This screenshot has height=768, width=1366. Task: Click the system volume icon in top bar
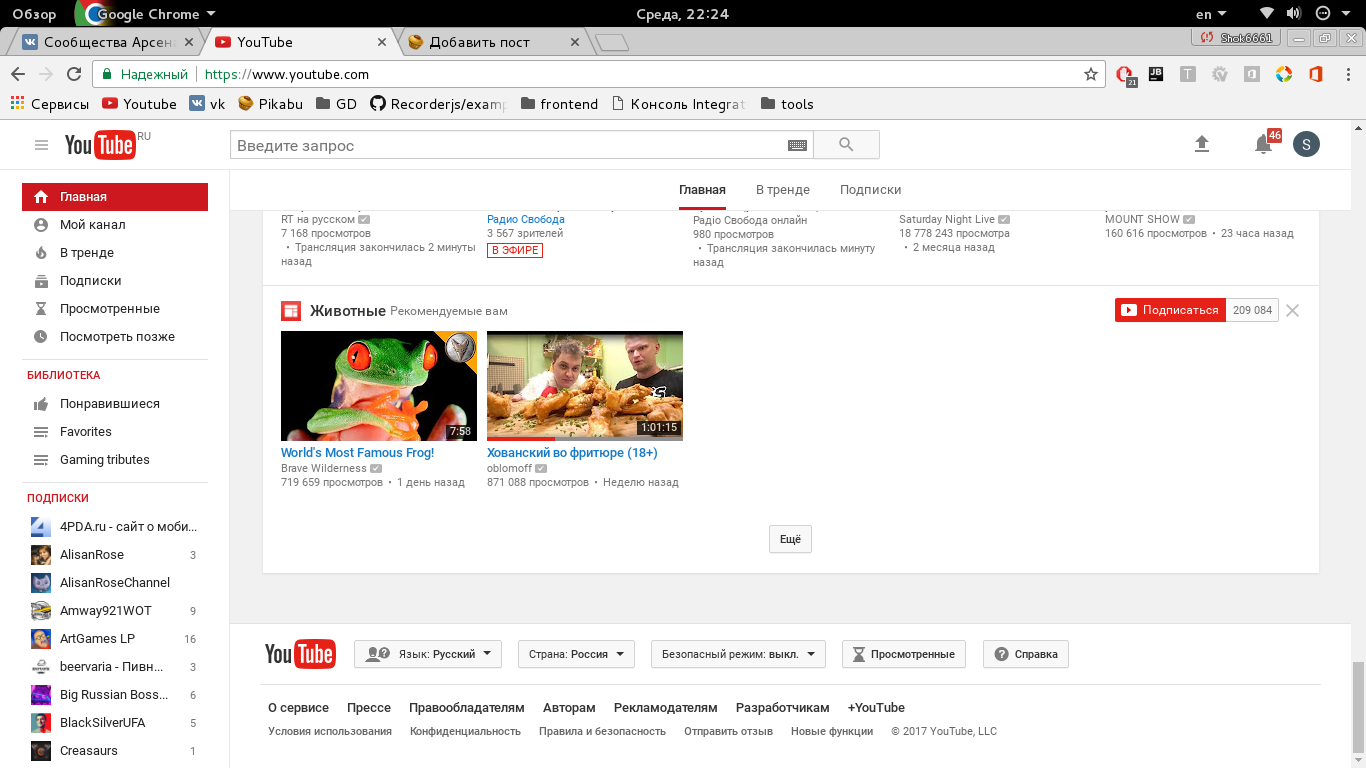pyautogui.click(x=1293, y=14)
